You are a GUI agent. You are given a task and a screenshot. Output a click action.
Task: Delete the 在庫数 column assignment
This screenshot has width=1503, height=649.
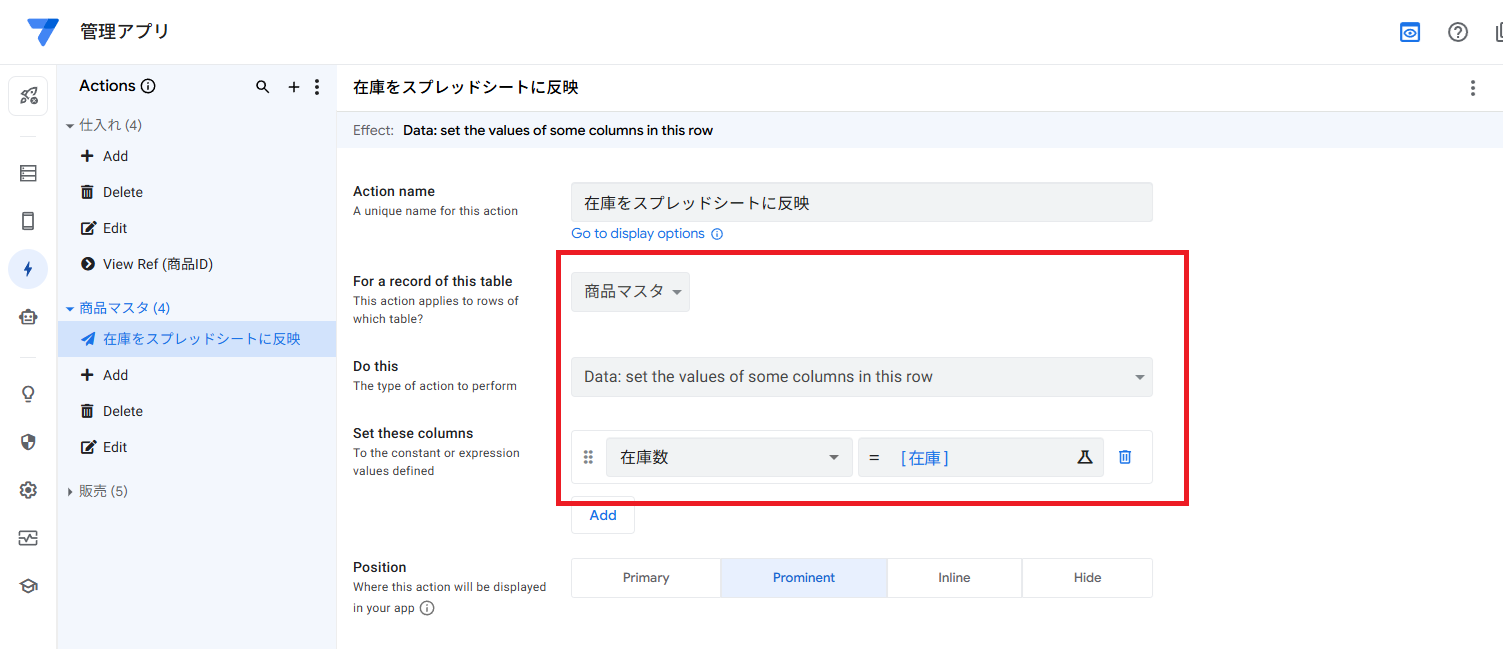[1125, 457]
